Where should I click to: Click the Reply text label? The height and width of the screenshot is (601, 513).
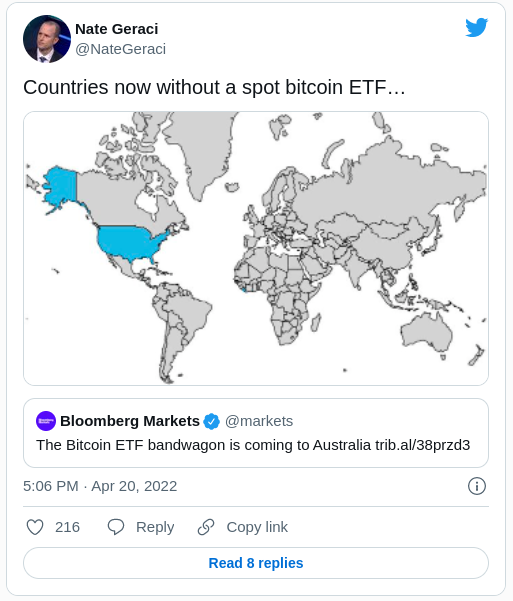(155, 527)
